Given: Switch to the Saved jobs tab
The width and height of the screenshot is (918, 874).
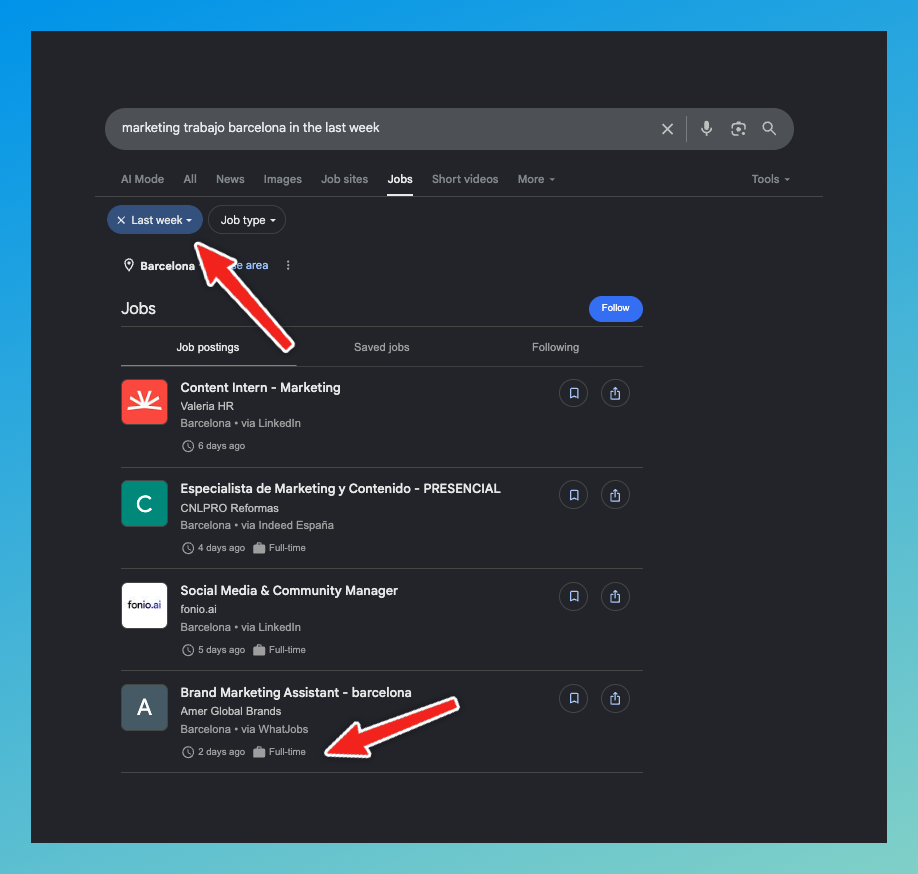Looking at the screenshot, I should [382, 347].
